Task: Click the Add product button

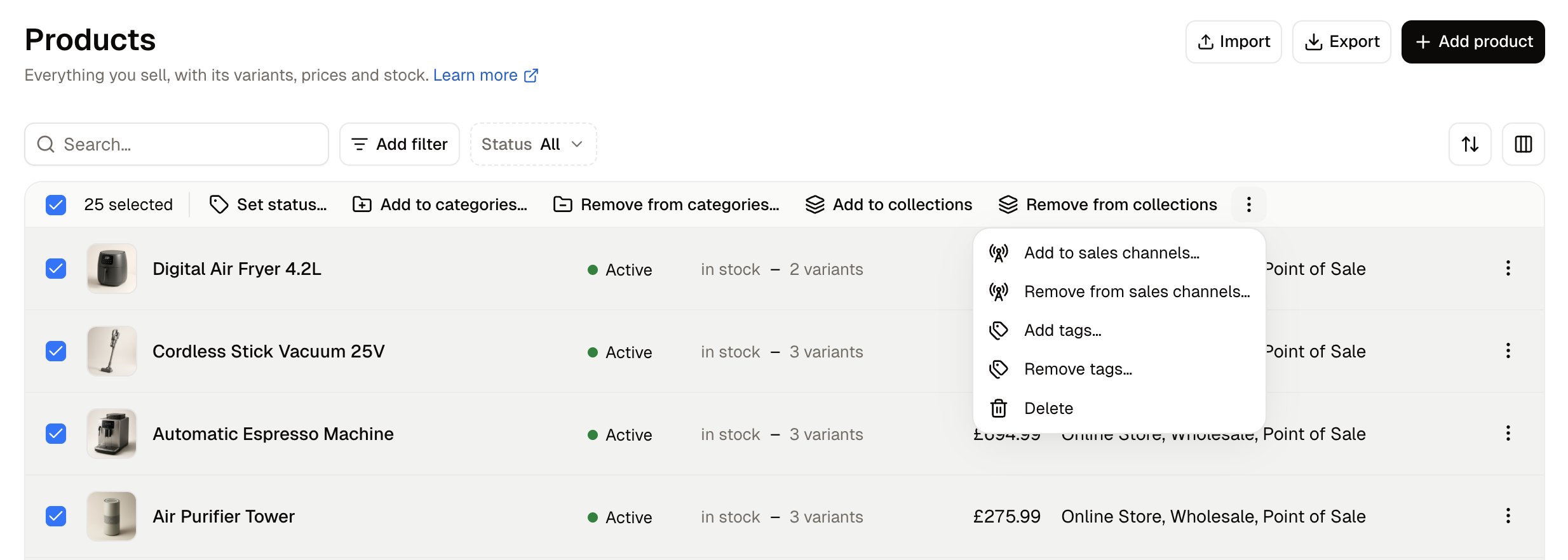Action: point(1473,42)
